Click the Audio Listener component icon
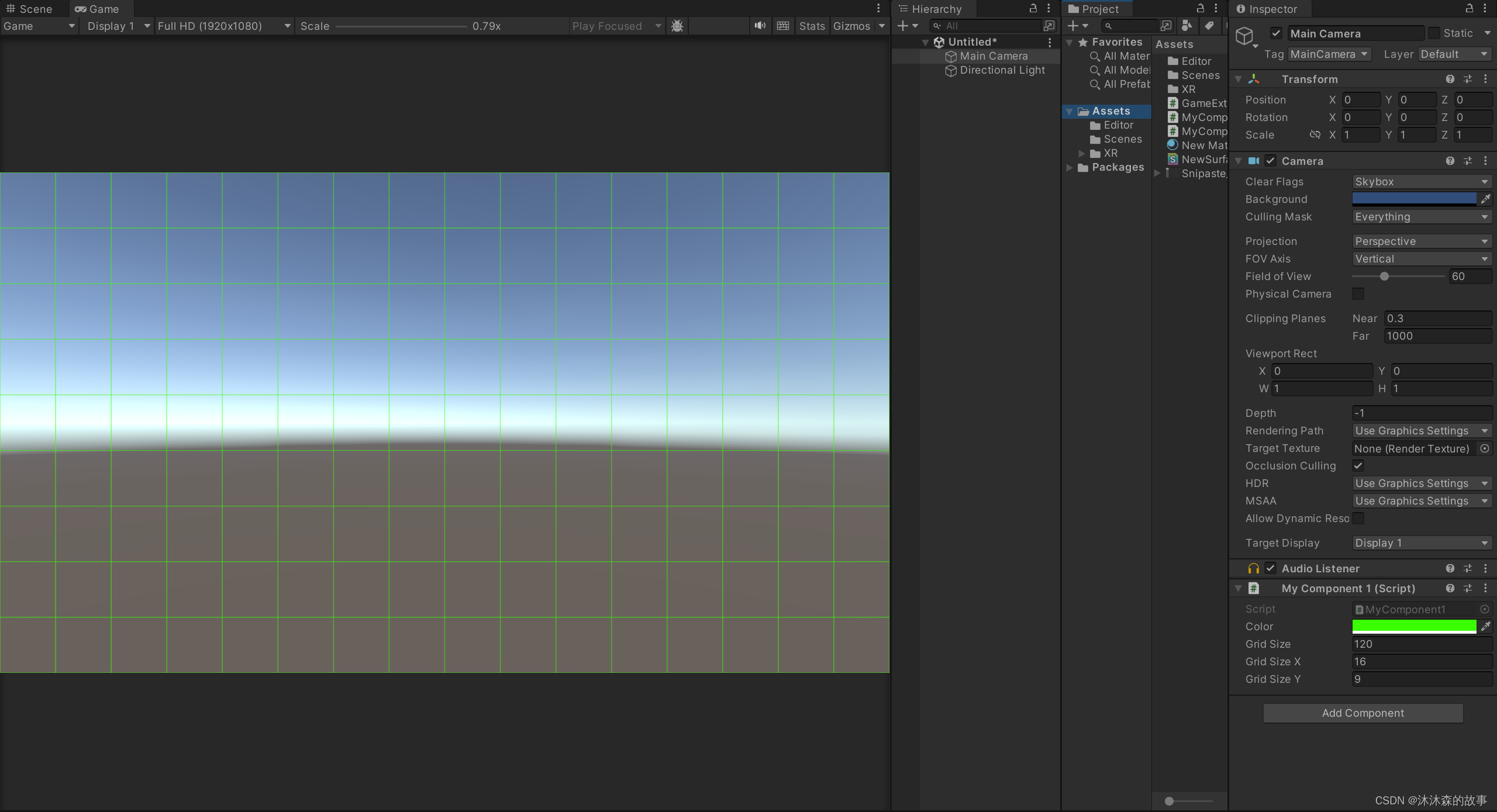This screenshot has height=812, width=1497. pos(1253,568)
